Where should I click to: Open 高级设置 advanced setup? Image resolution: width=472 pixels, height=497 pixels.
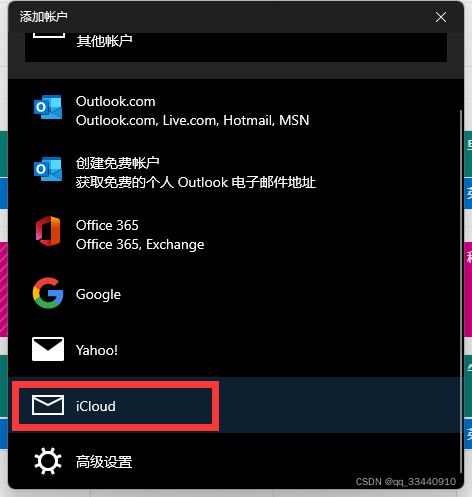click(x=234, y=461)
